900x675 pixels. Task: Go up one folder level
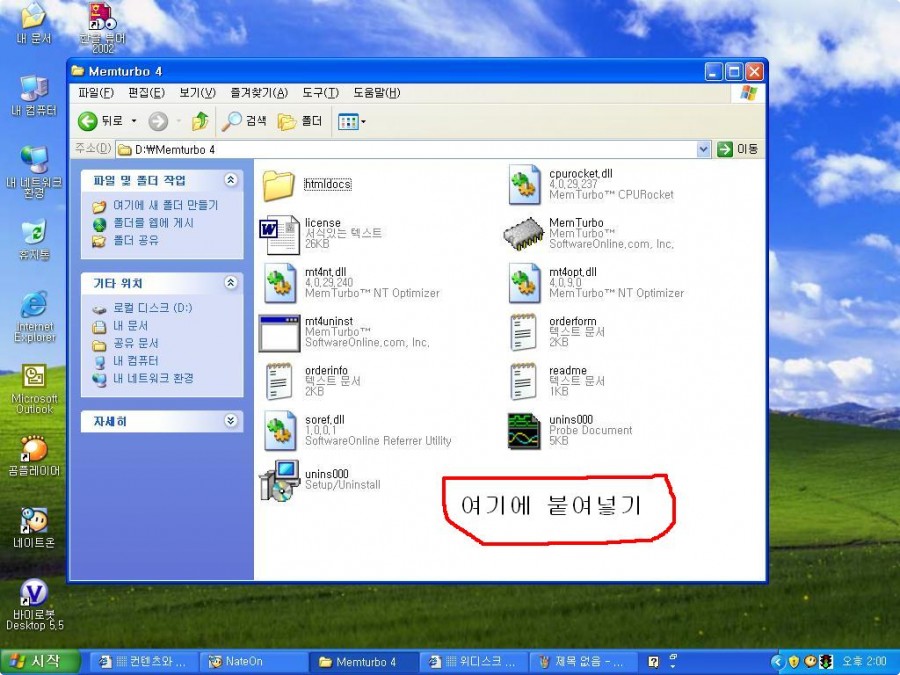click(200, 121)
